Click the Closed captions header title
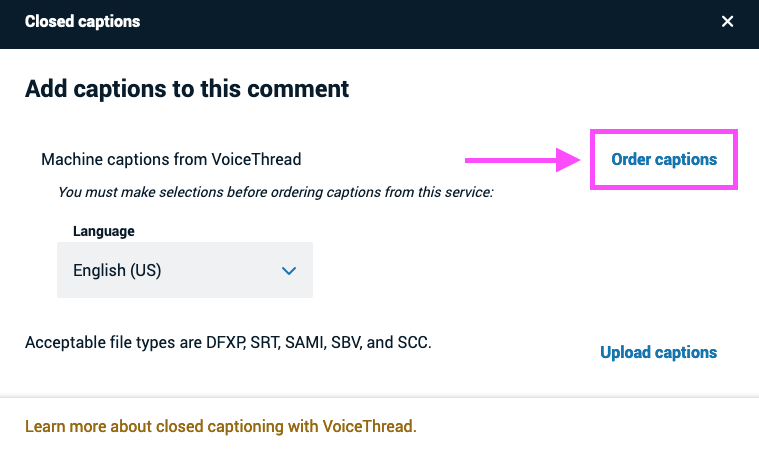Image resolution: width=759 pixels, height=449 pixels. (82, 21)
